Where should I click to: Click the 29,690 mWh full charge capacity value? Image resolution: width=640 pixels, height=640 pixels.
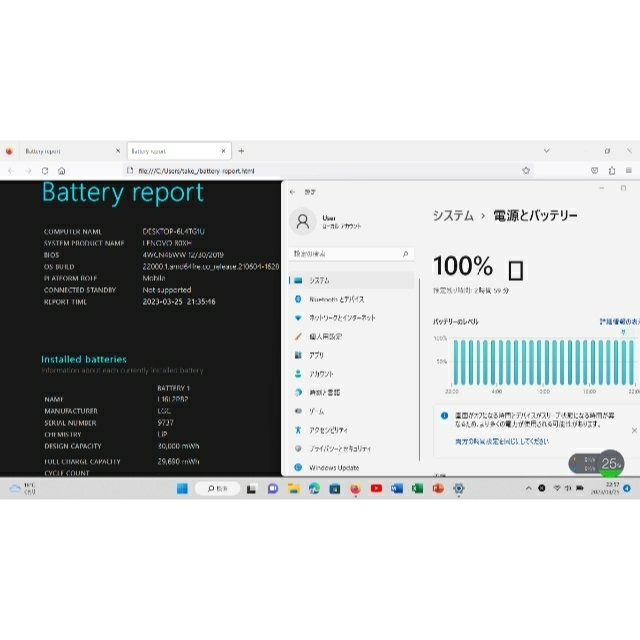click(x=178, y=461)
